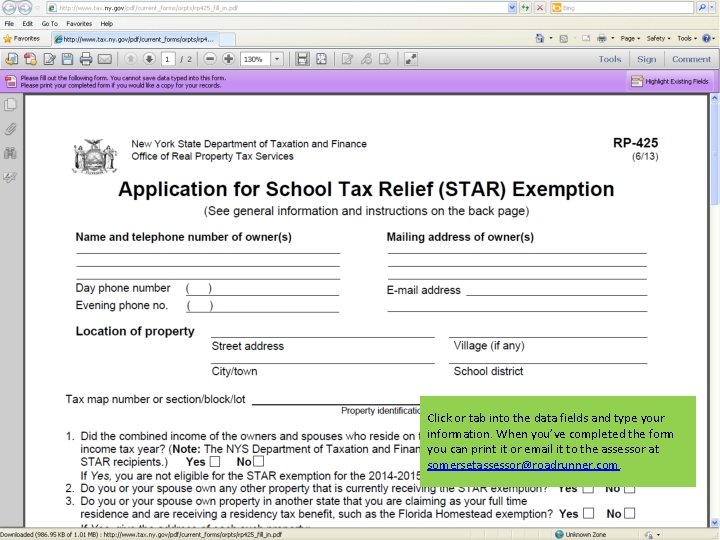
Task: Click the somersetassessor@roadrunner.com email link
Action: tap(523, 465)
